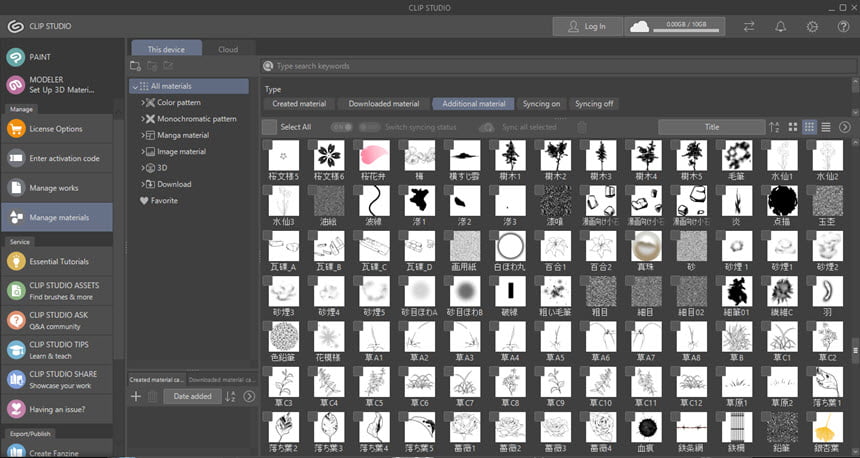Filter by Created material type
The width and height of the screenshot is (860, 458).
[x=299, y=104]
